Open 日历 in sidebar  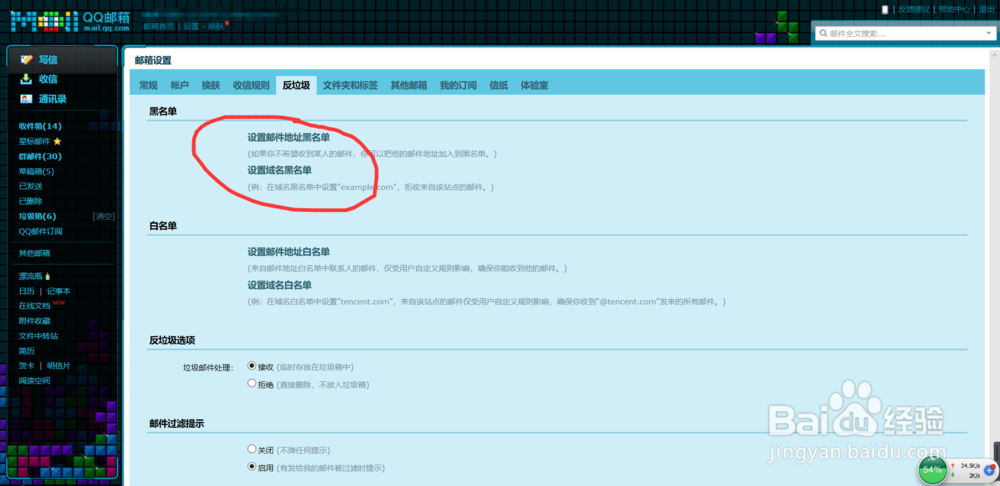(27, 291)
